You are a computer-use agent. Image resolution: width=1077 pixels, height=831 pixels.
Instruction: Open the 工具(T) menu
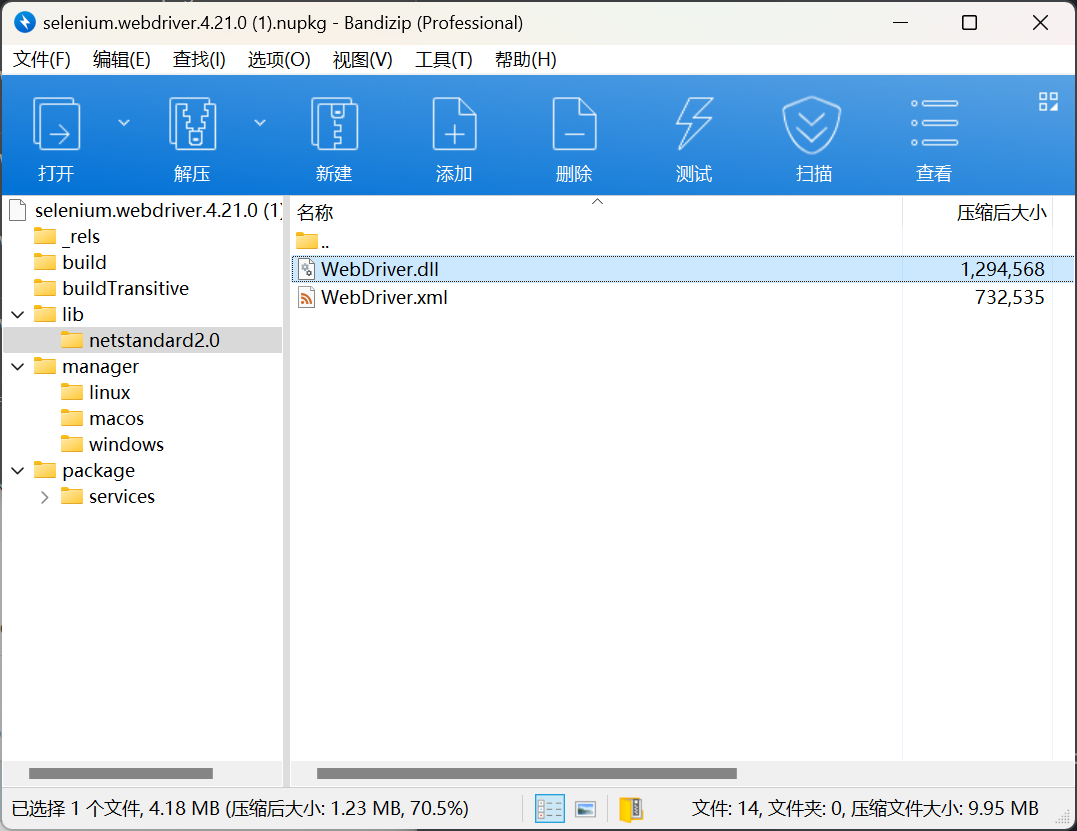point(443,60)
